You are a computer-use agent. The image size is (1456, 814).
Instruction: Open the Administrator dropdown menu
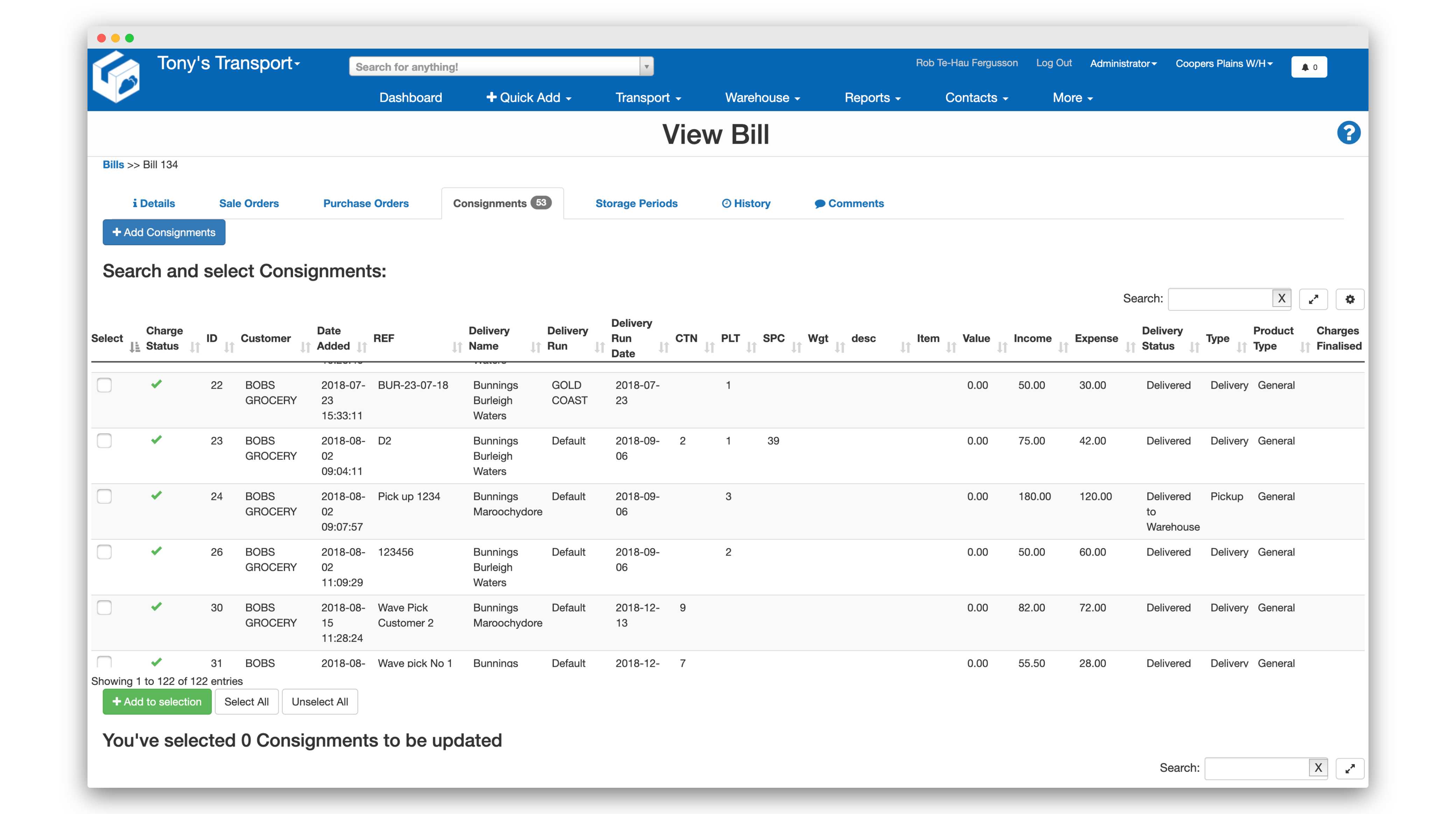(x=1122, y=63)
